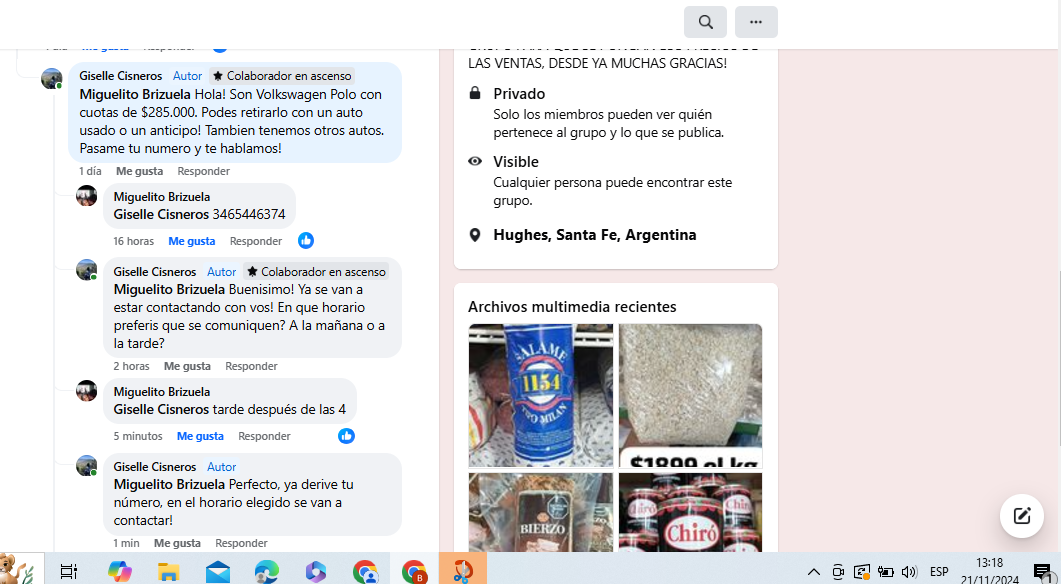Click the floating new message compose icon
The height and width of the screenshot is (584, 1061).
1021,516
